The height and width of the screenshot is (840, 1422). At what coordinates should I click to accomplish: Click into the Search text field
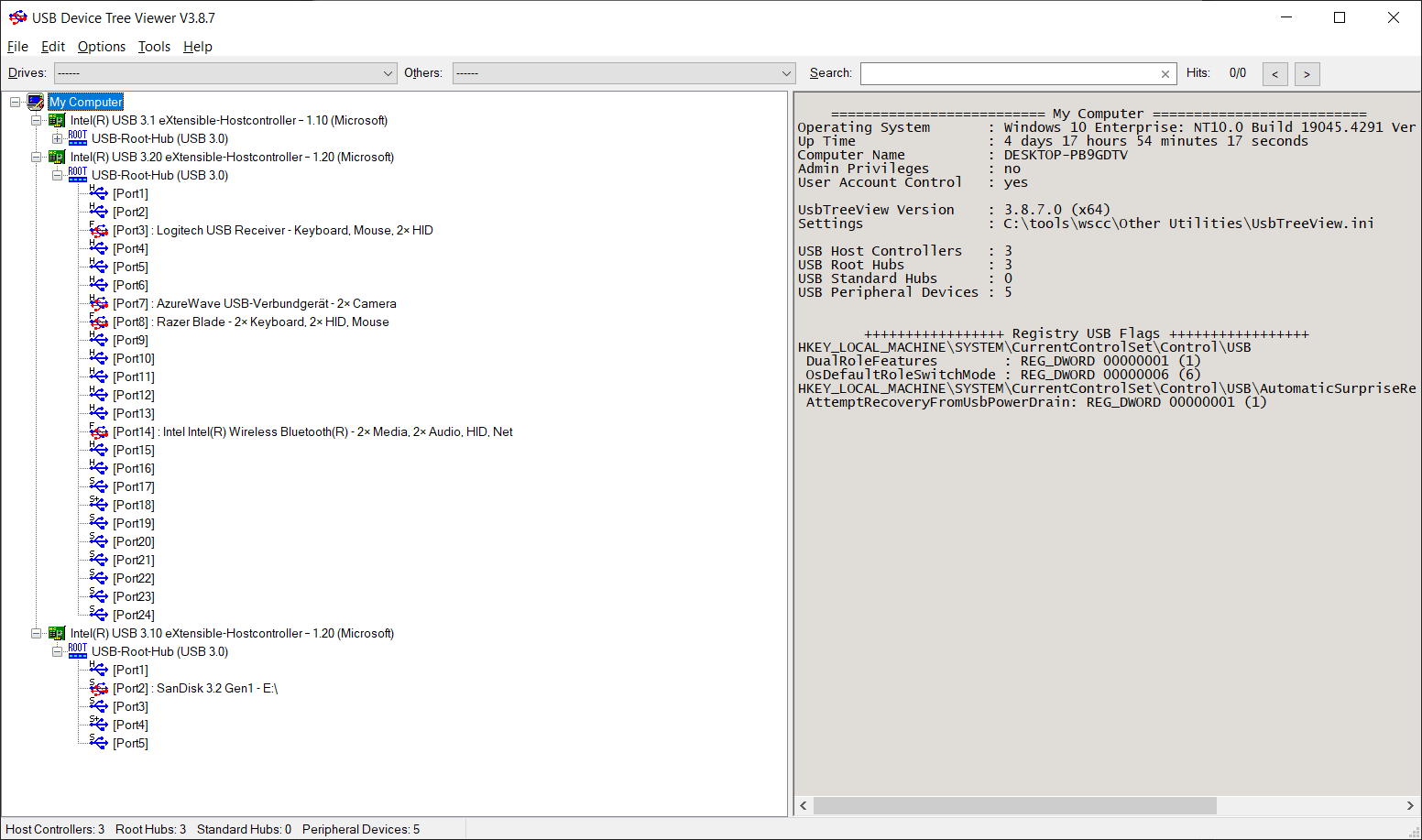pyautogui.click(x=1009, y=73)
